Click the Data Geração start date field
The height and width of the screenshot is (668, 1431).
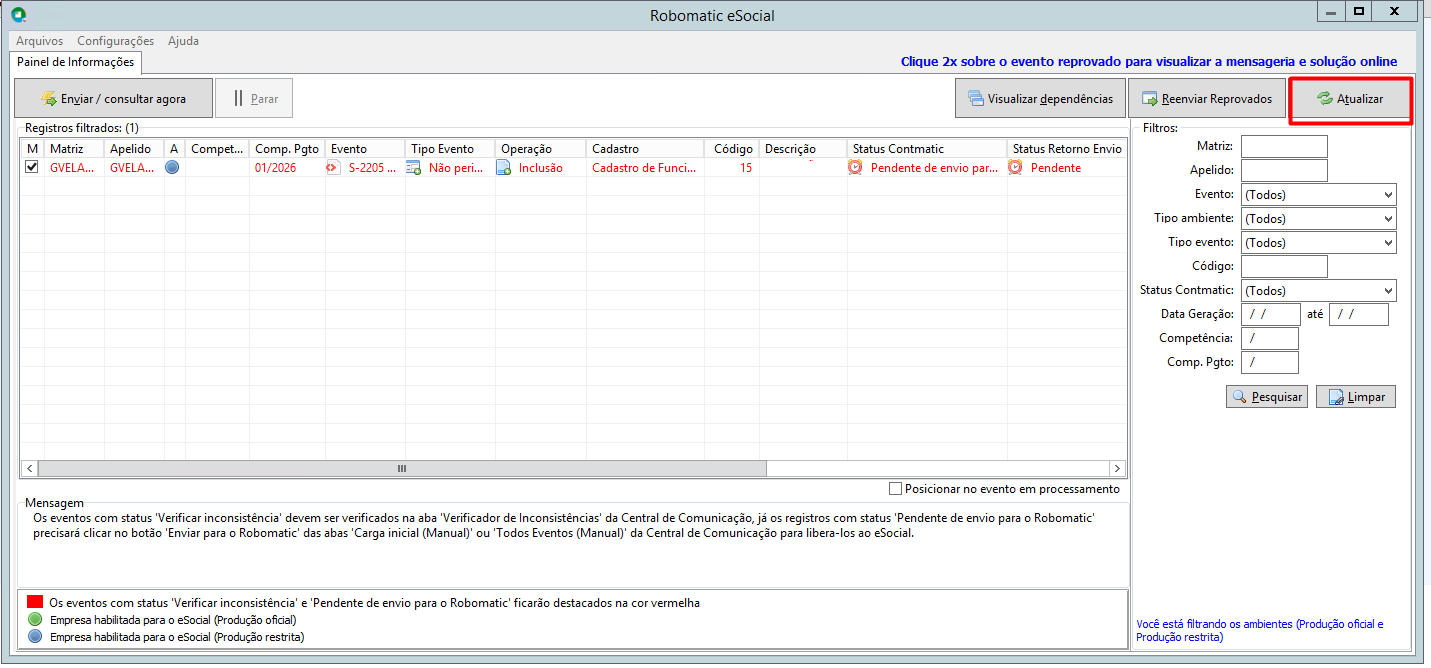(1271, 315)
